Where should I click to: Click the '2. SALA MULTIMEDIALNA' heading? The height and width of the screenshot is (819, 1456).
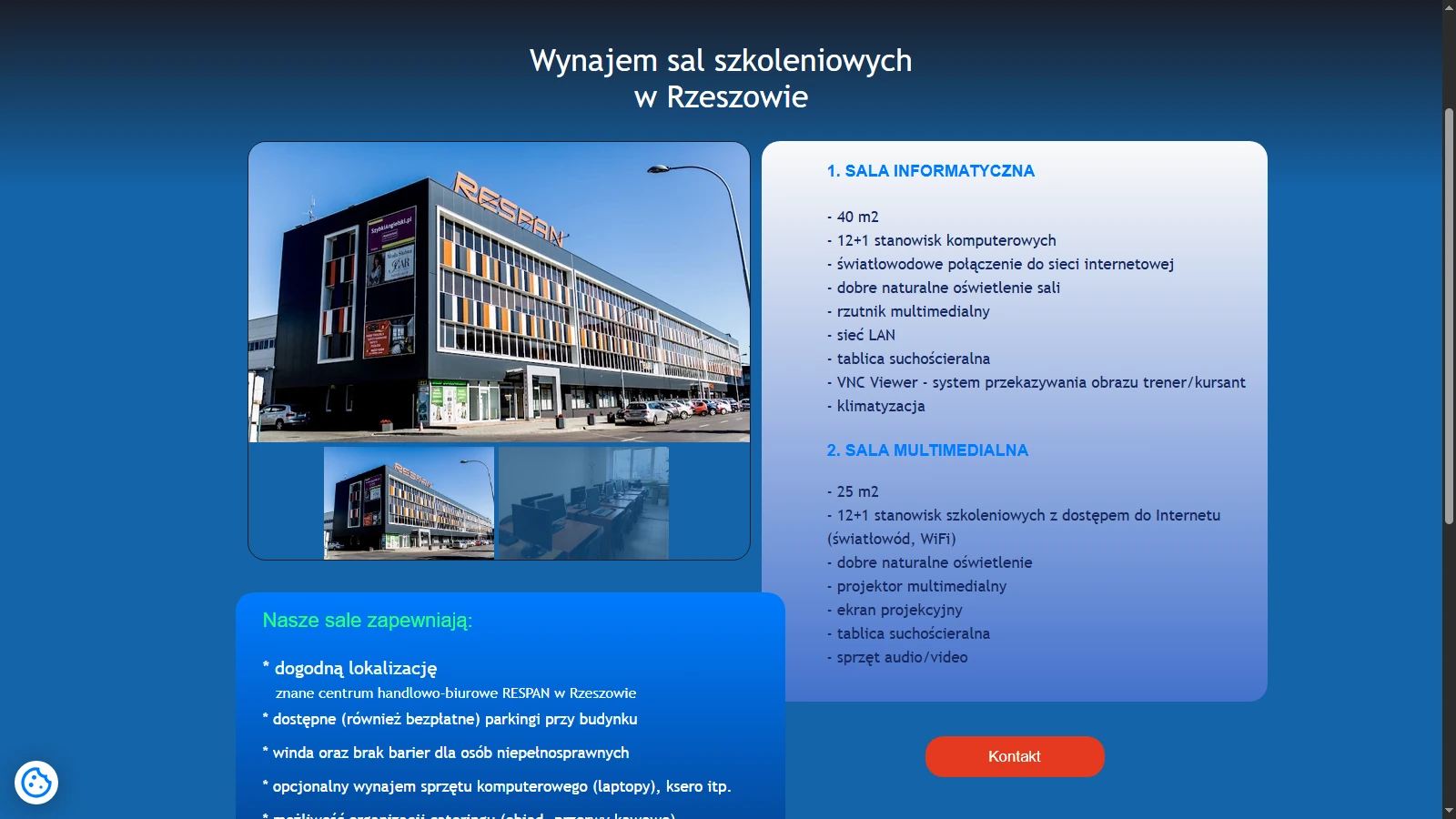tap(927, 450)
